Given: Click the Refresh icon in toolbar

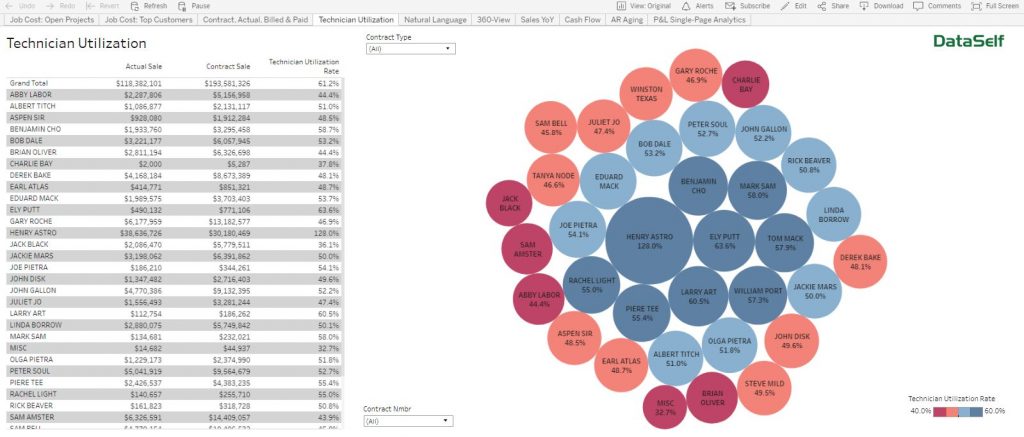Looking at the screenshot, I should 134,5.
